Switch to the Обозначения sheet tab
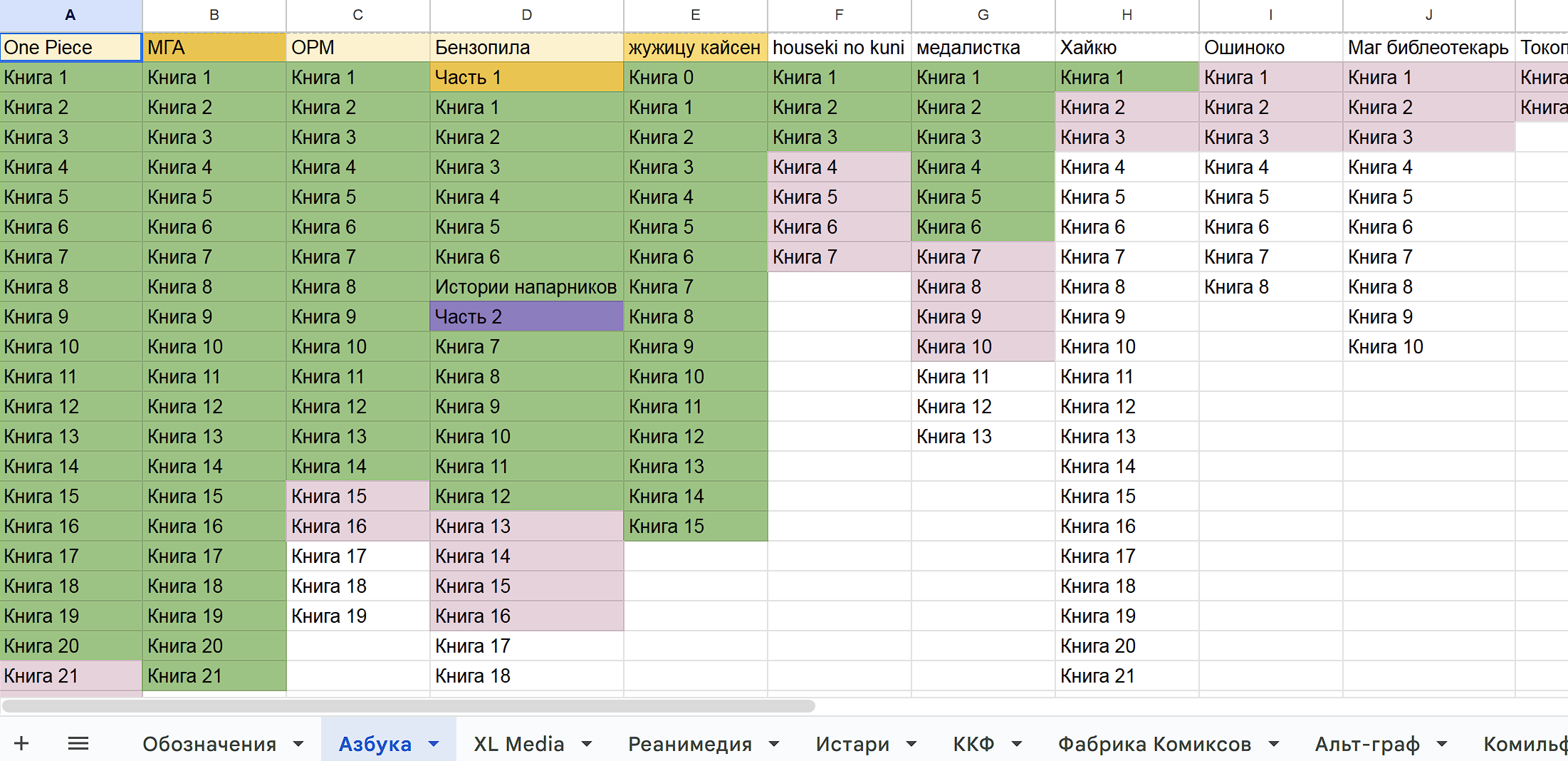The width and height of the screenshot is (1568, 761). [x=209, y=744]
